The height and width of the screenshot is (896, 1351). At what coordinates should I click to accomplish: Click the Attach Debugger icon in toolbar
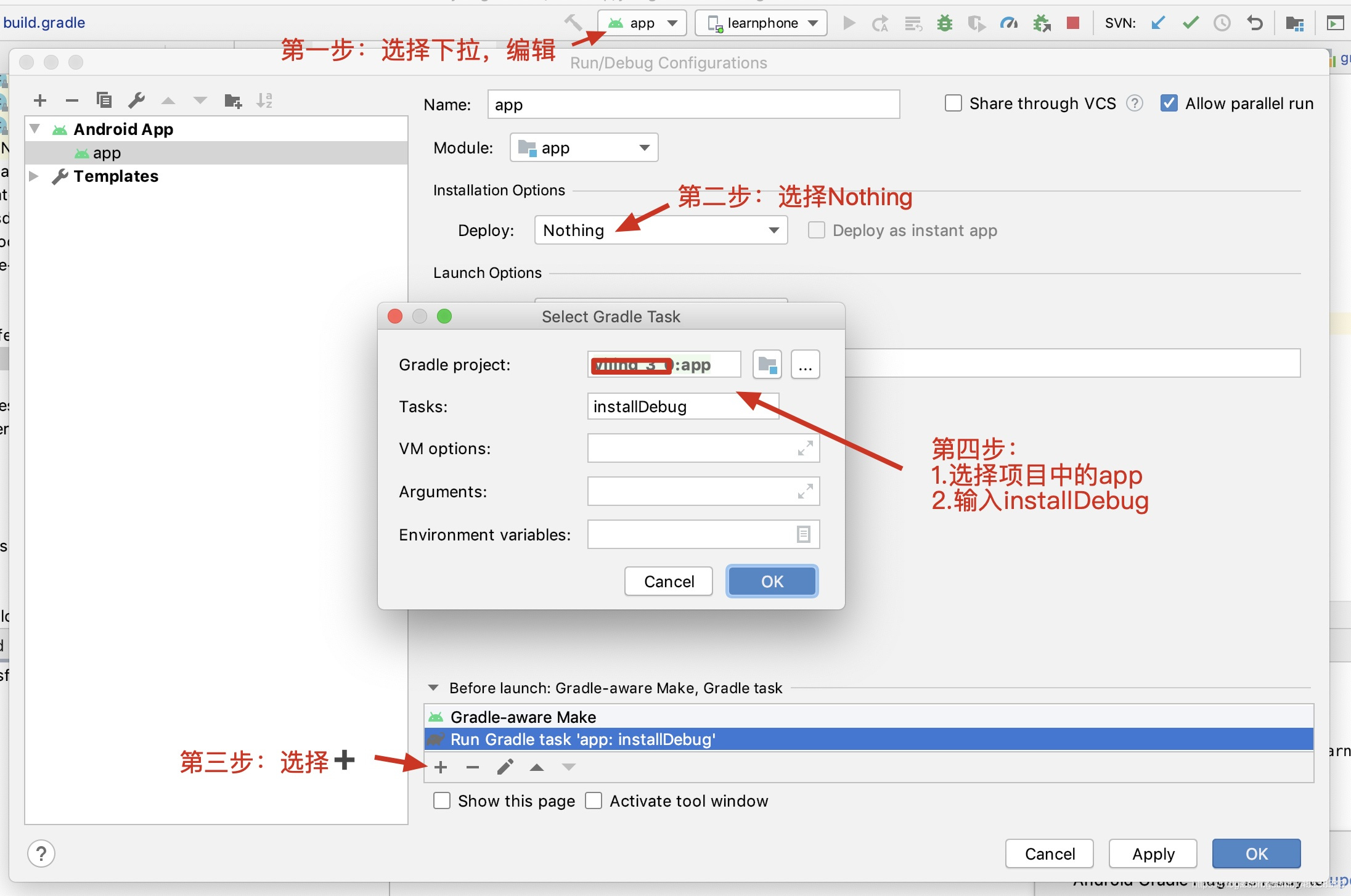point(1042,22)
